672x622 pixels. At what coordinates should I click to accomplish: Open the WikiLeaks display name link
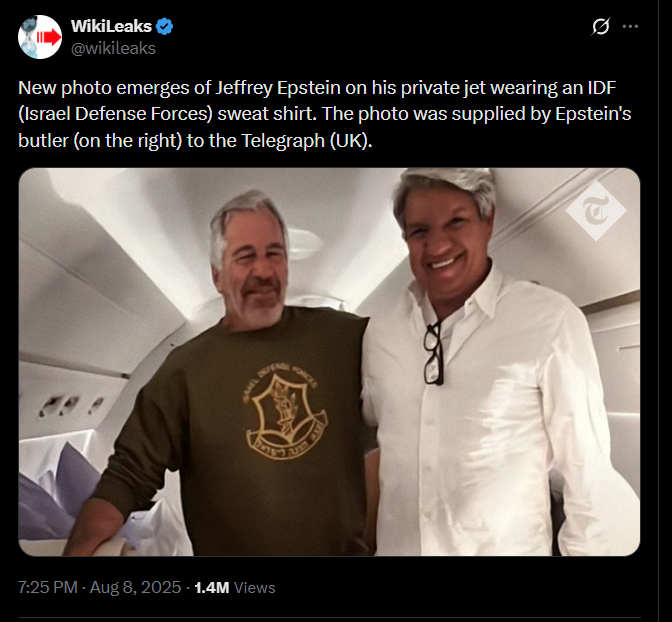pos(111,26)
